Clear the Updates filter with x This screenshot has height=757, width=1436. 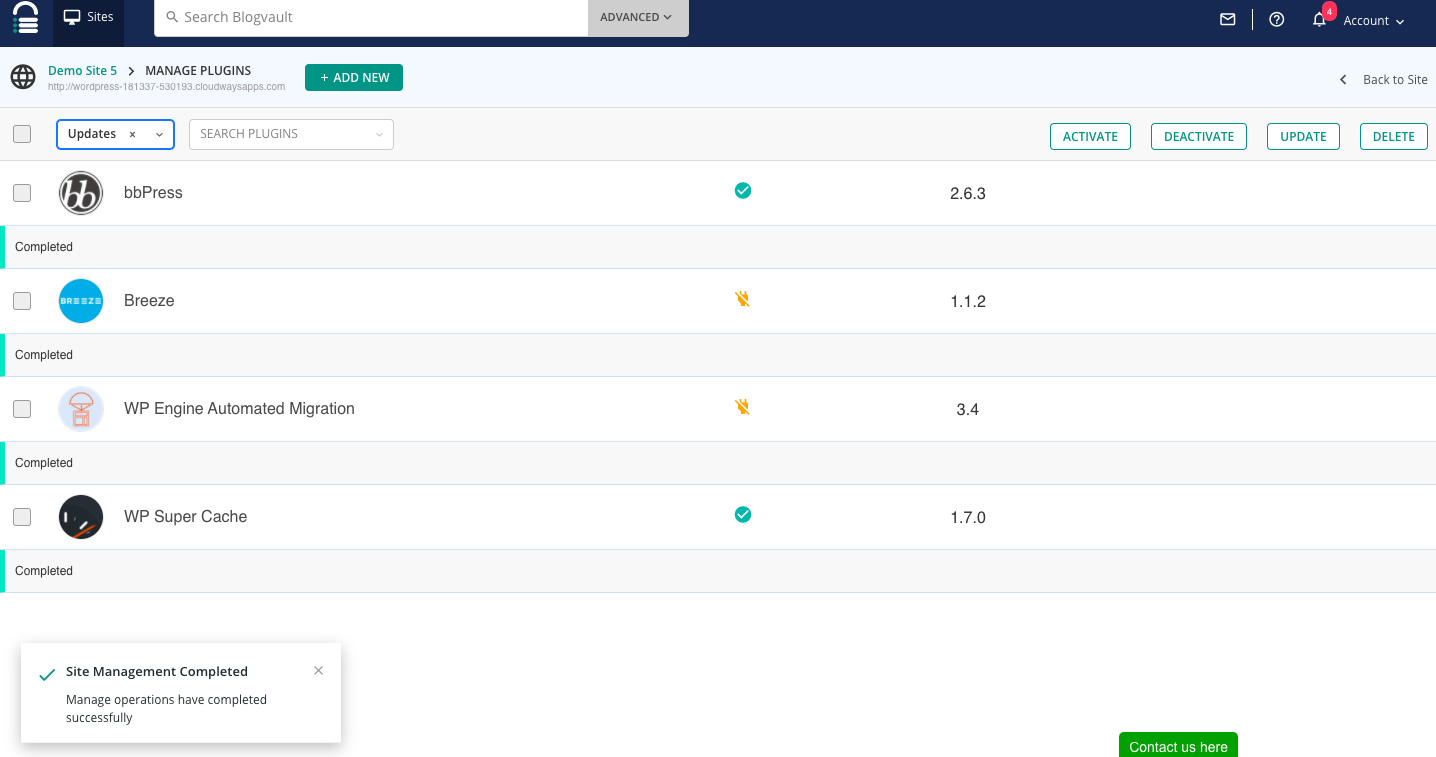pyautogui.click(x=132, y=134)
